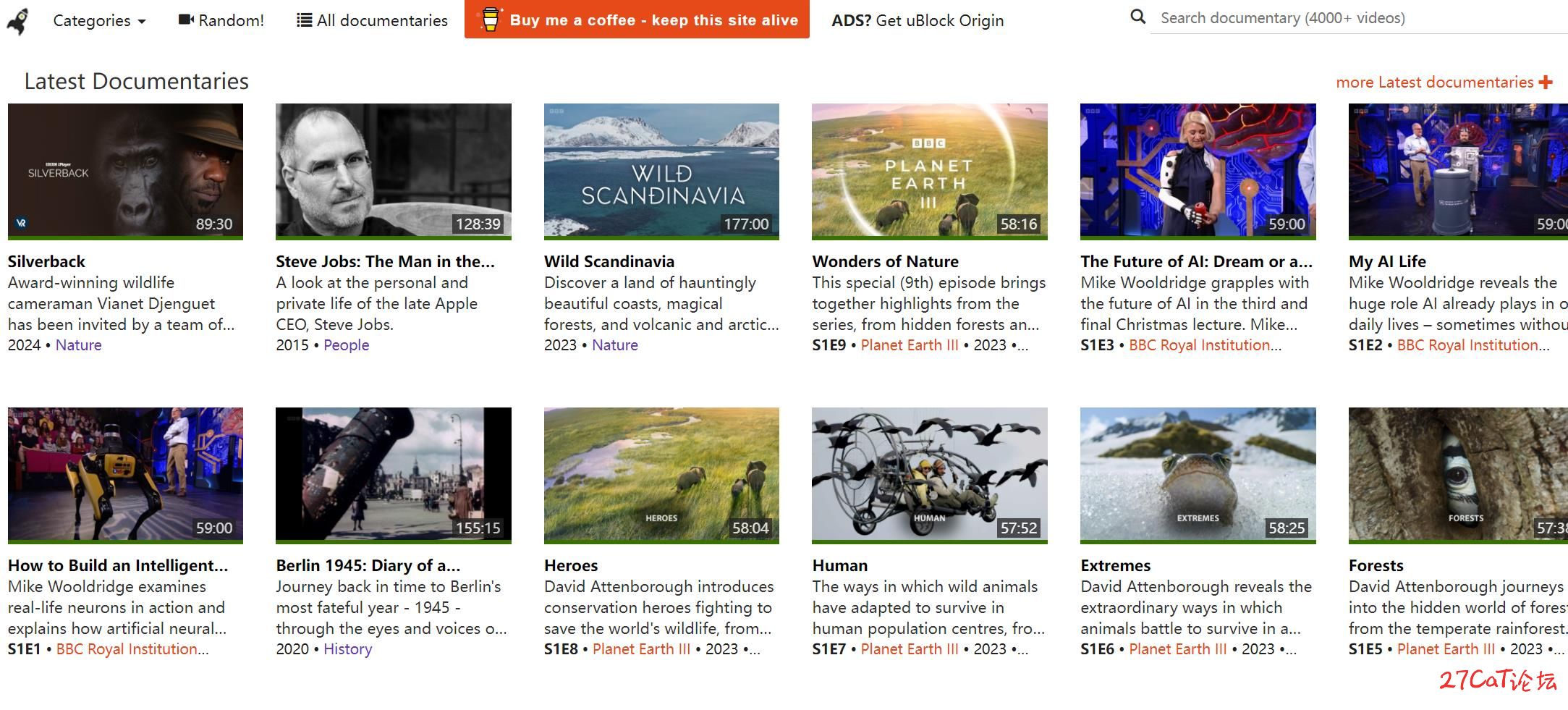Viewport: 1568px width, 710px height.
Task: Click the Heroes title link
Action: (x=571, y=565)
